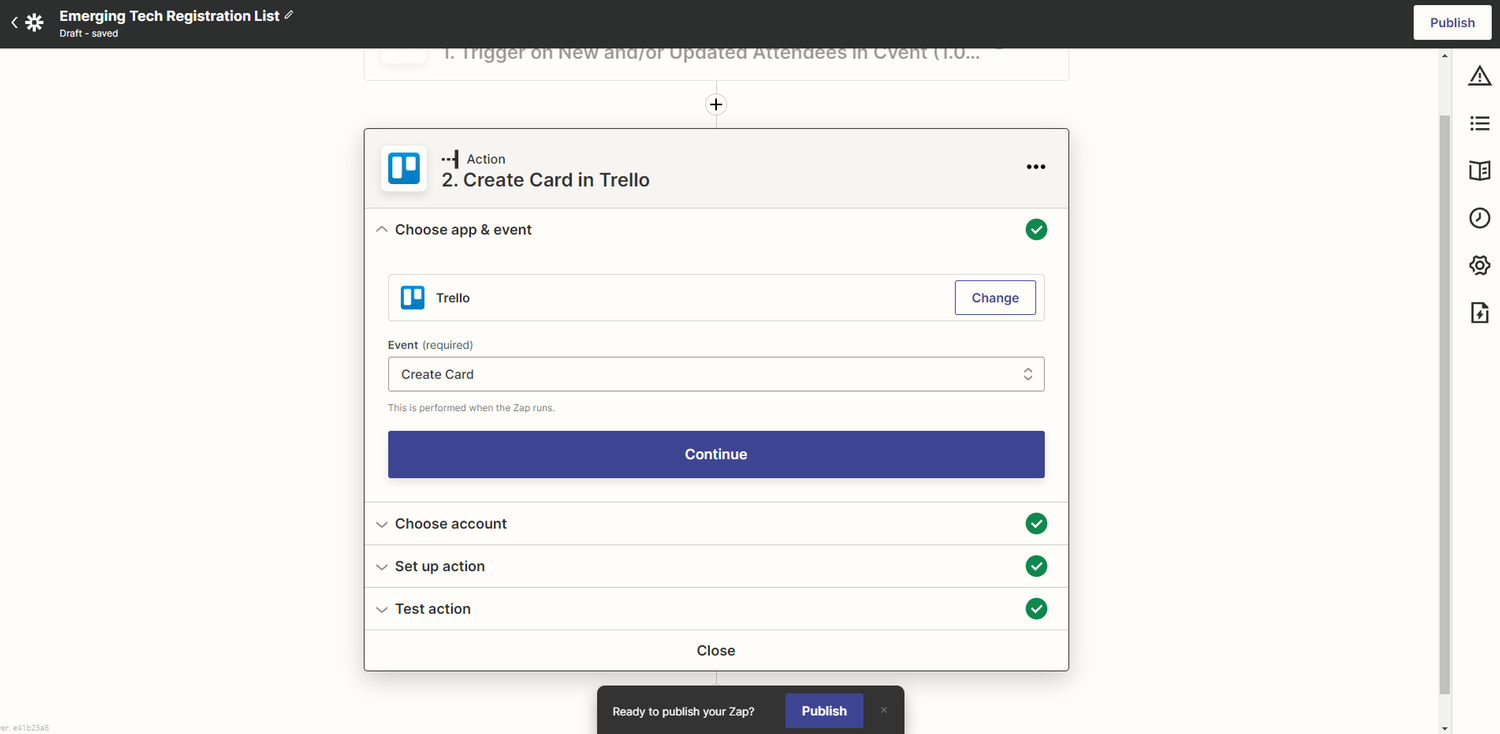This screenshot has height=734, width=1500.
Task: Click the Continue button
Action: pyautogui.click(x=715, y=454)
